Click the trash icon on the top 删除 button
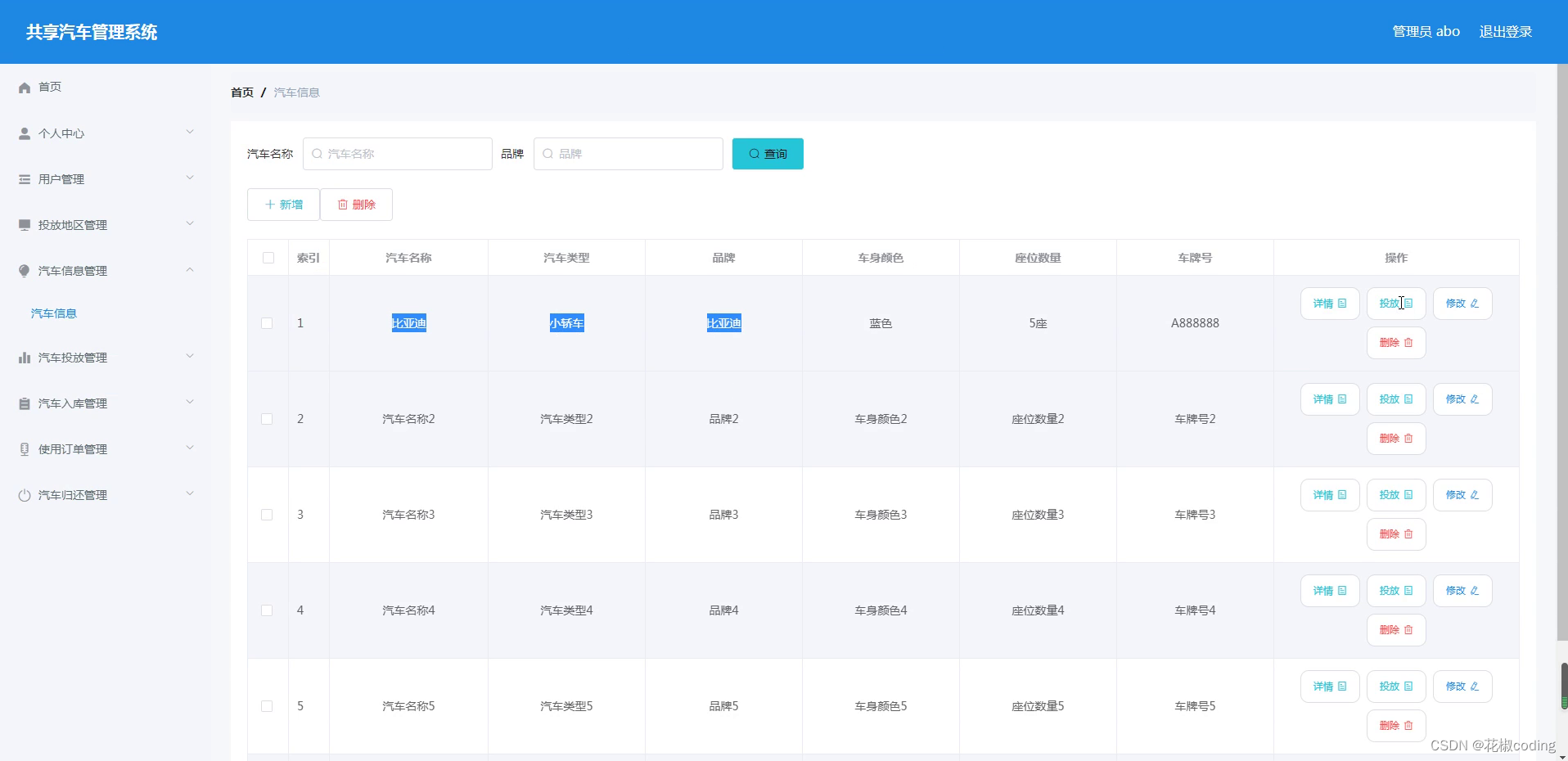 pyautogui.click(x=343, y=205)
